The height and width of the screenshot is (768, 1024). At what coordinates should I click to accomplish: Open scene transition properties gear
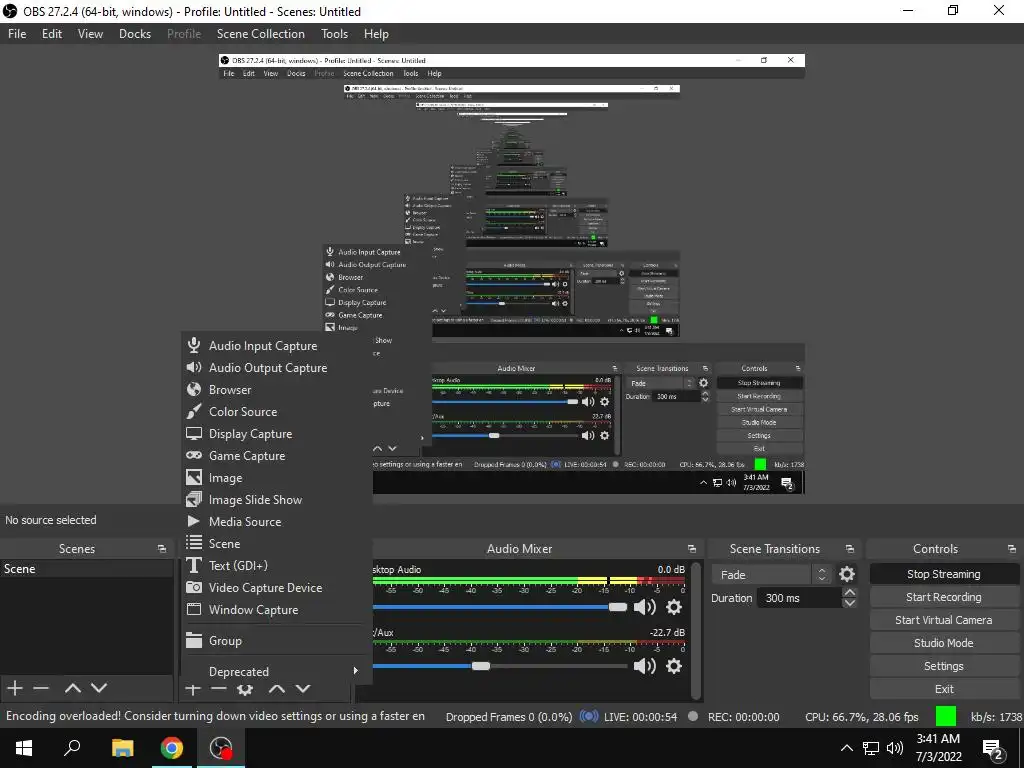pyautogui.click(x=847, y=574)
